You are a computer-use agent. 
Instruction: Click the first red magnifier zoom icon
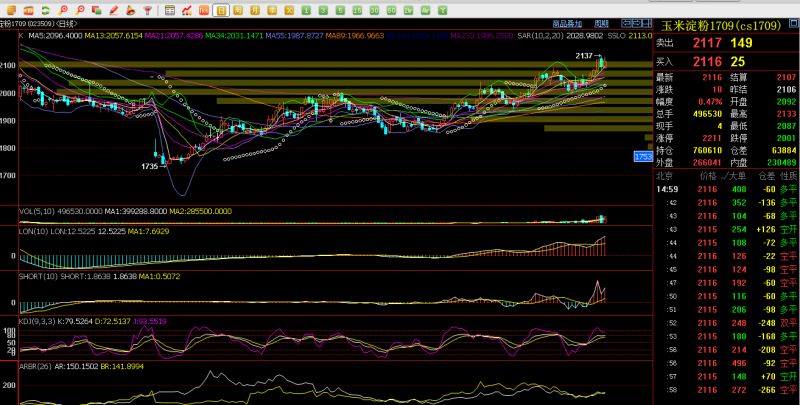tap(63, 10)
